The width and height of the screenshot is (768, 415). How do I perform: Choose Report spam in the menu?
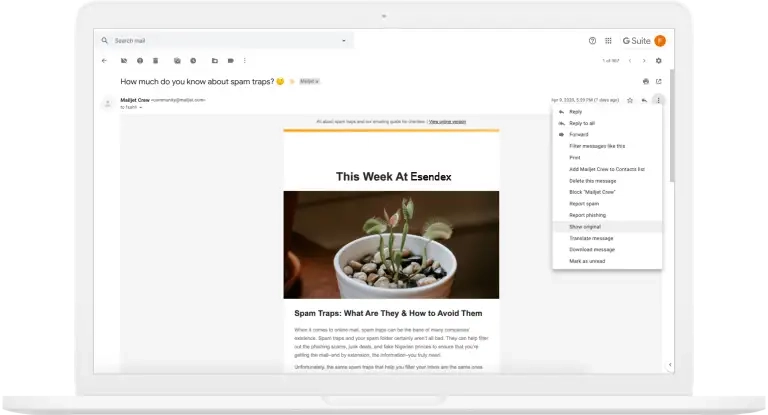tap(607, 204)
